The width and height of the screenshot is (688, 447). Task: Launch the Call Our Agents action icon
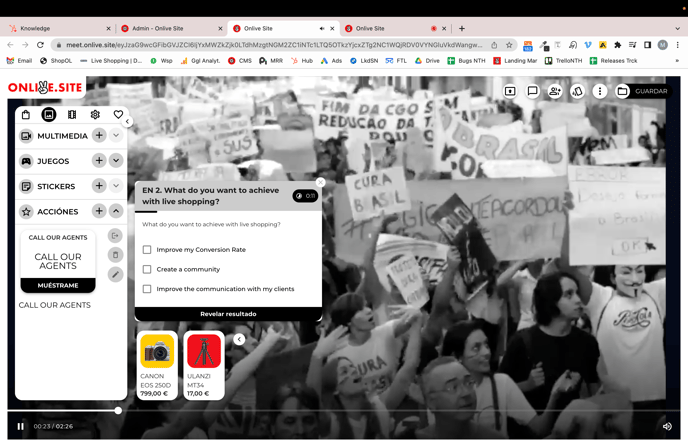coord(115,236)
